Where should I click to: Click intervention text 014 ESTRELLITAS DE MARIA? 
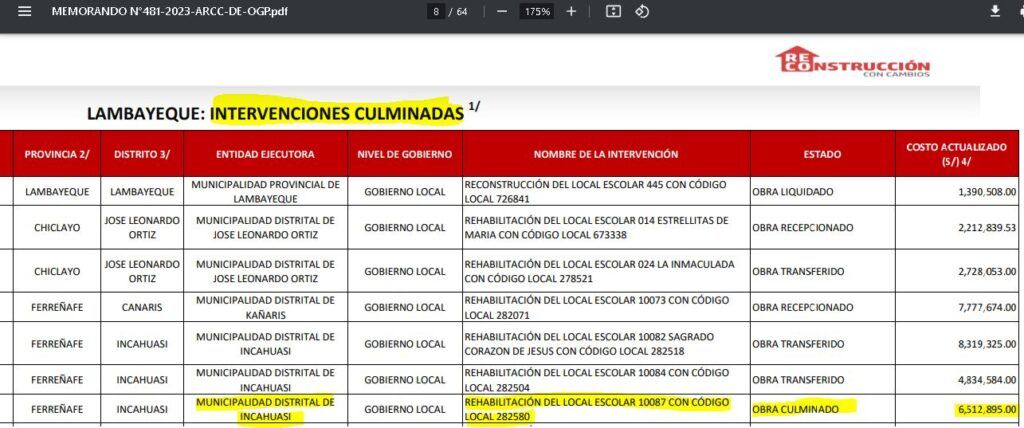point(596,227)
